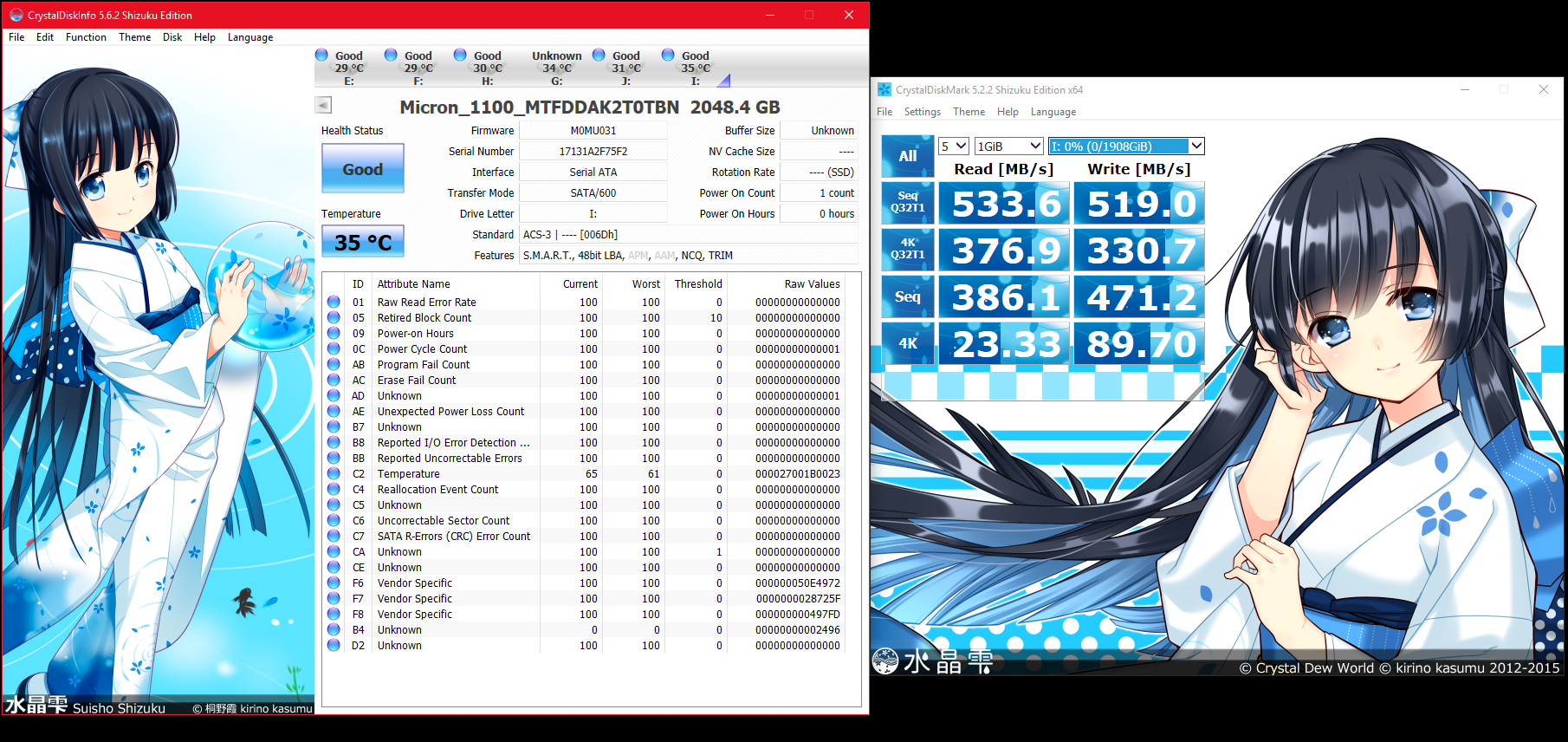The image size is (1568, 742).
Task: Select drive E: Good 29 °C status icon
Action: pos(321,55)
